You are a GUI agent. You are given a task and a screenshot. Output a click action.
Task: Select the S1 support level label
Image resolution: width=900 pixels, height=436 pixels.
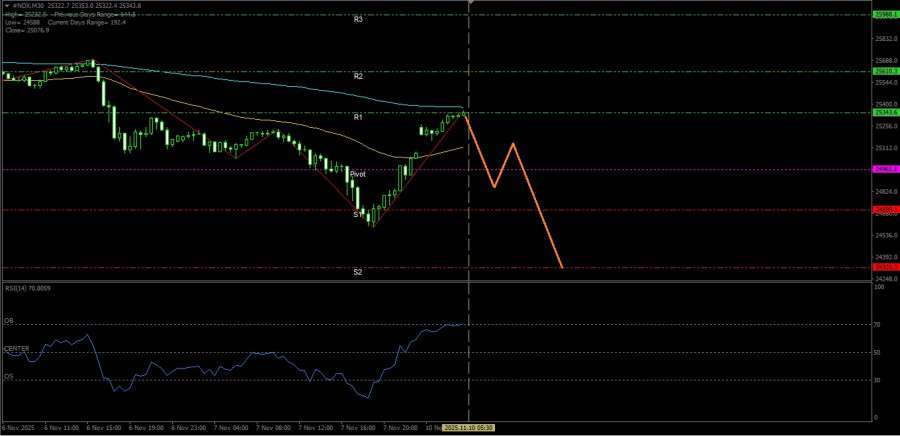(357, 214)
